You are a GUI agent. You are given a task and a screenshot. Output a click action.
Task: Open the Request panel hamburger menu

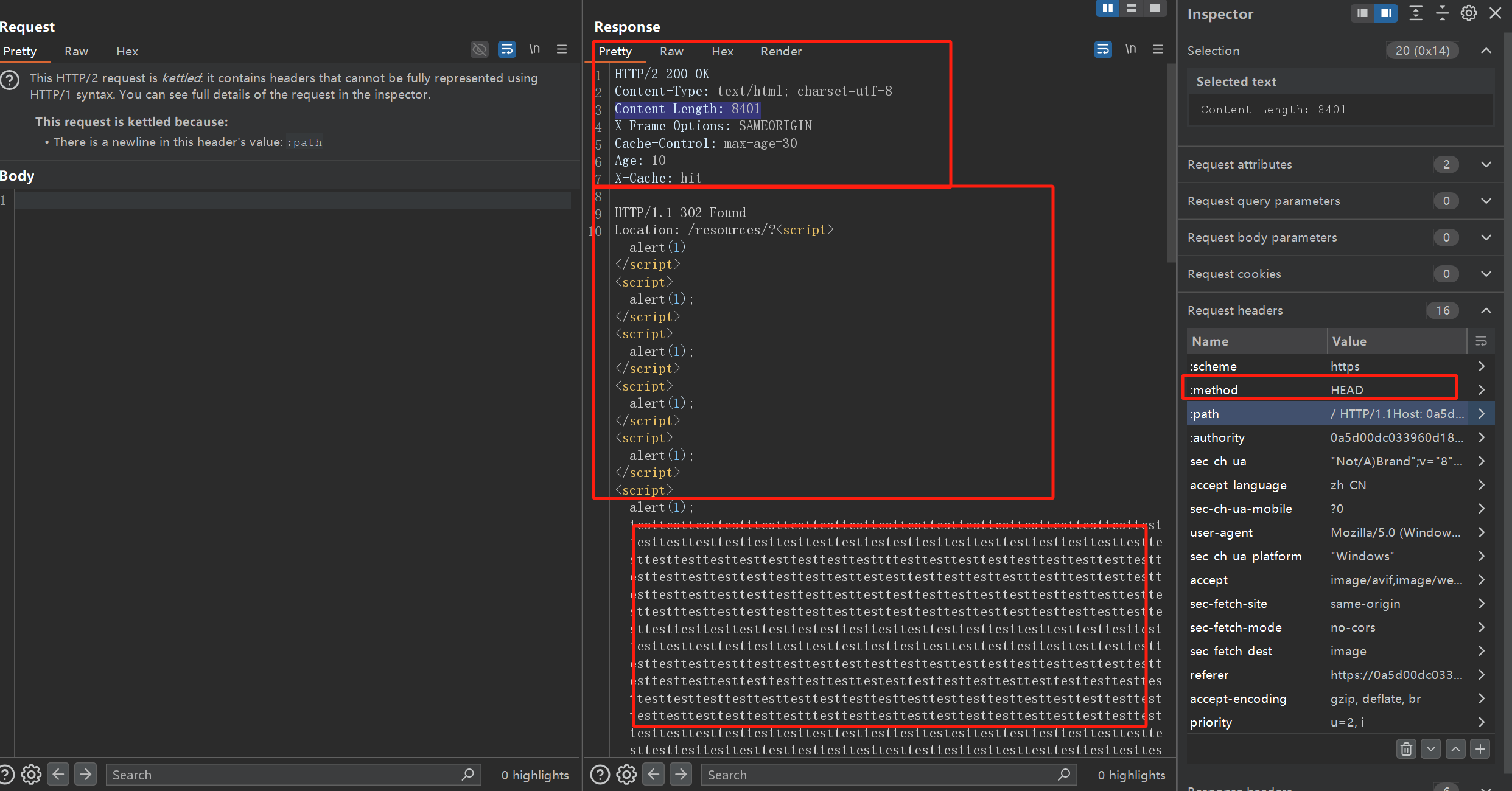pyautogui.click(x=562, y=49)
